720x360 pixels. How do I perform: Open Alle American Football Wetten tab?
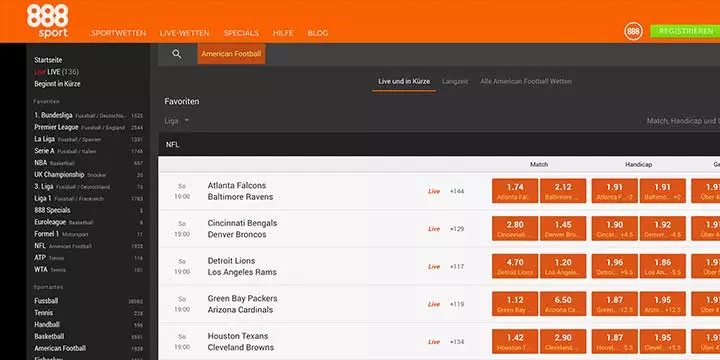click(x=526, y=81)
